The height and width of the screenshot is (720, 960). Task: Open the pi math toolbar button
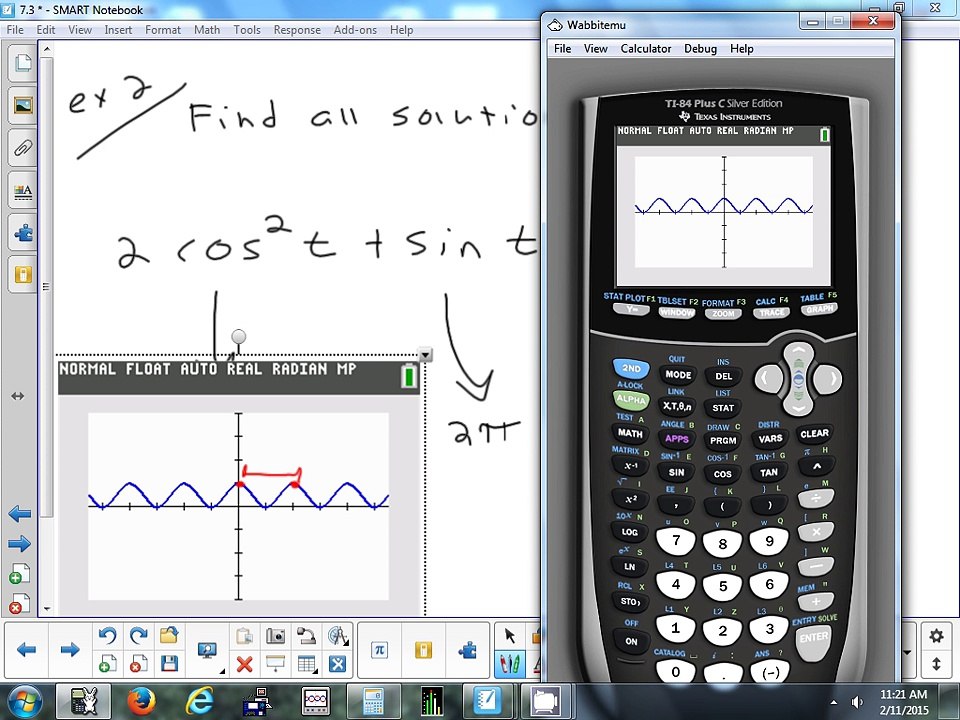click(380, 650)
